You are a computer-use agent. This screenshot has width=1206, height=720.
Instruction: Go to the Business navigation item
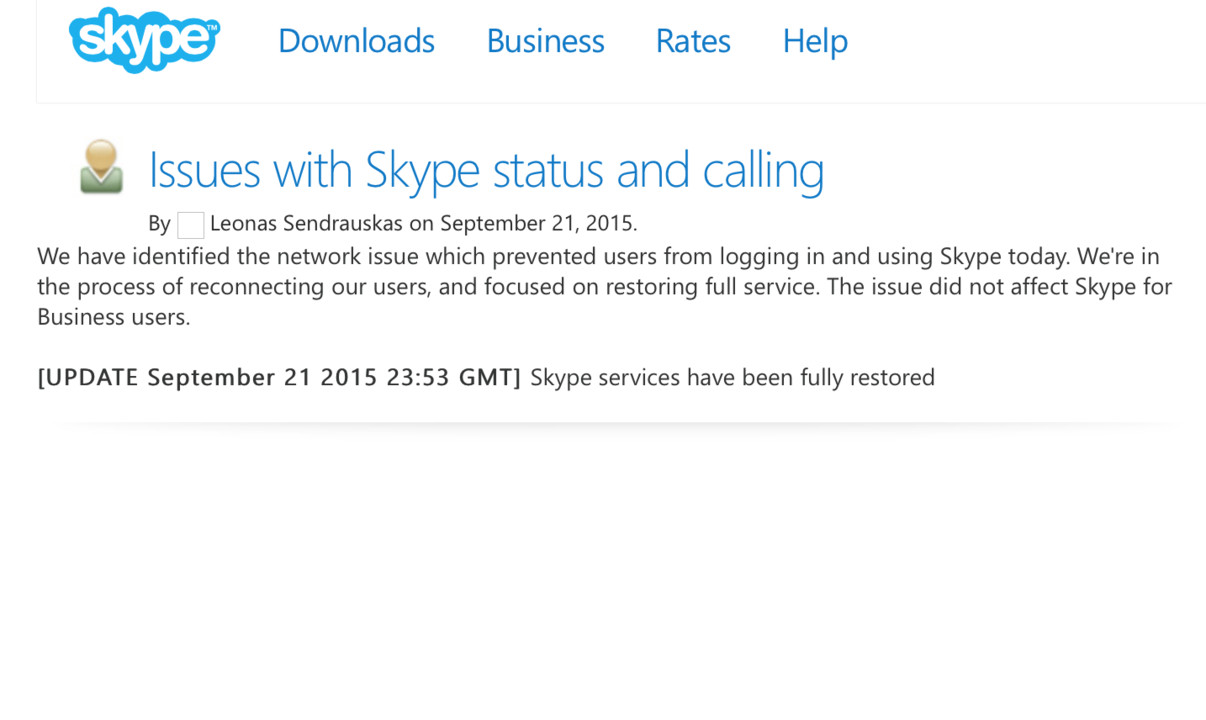point(545,41)
